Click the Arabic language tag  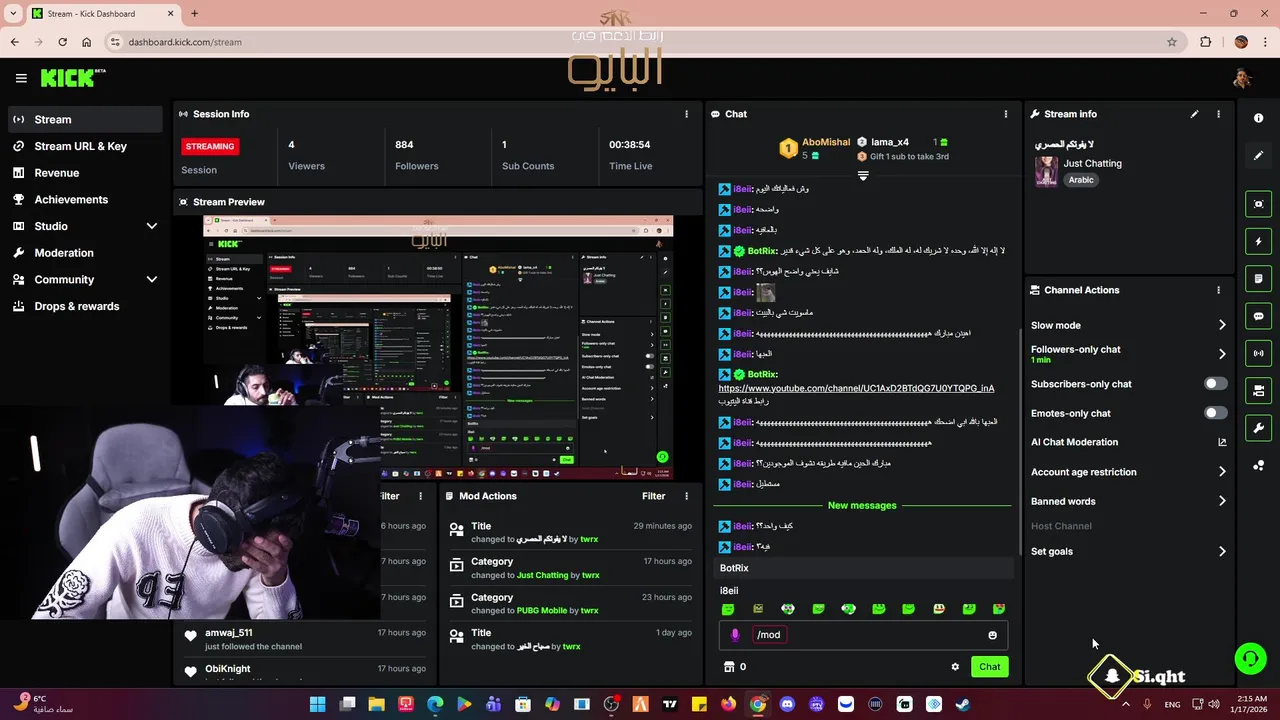(x=1081, y=180)
